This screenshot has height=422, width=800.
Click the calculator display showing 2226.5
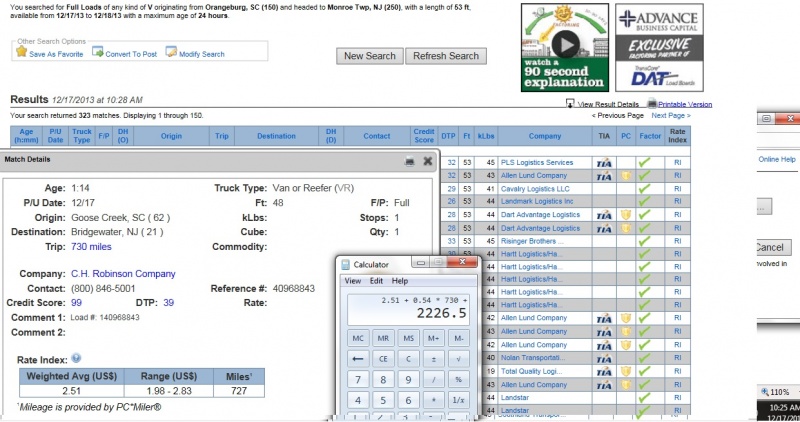pyautogui.click(x=408, y=309)
